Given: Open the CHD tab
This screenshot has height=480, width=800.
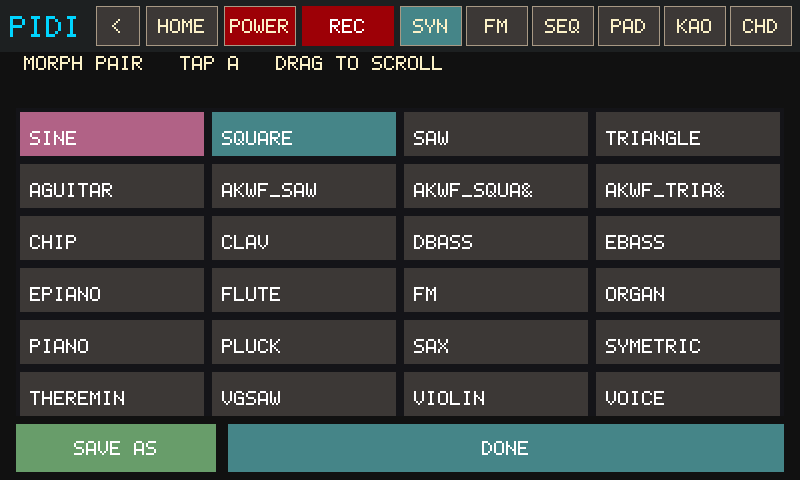Looking at the screenshot, I should 761,26.
